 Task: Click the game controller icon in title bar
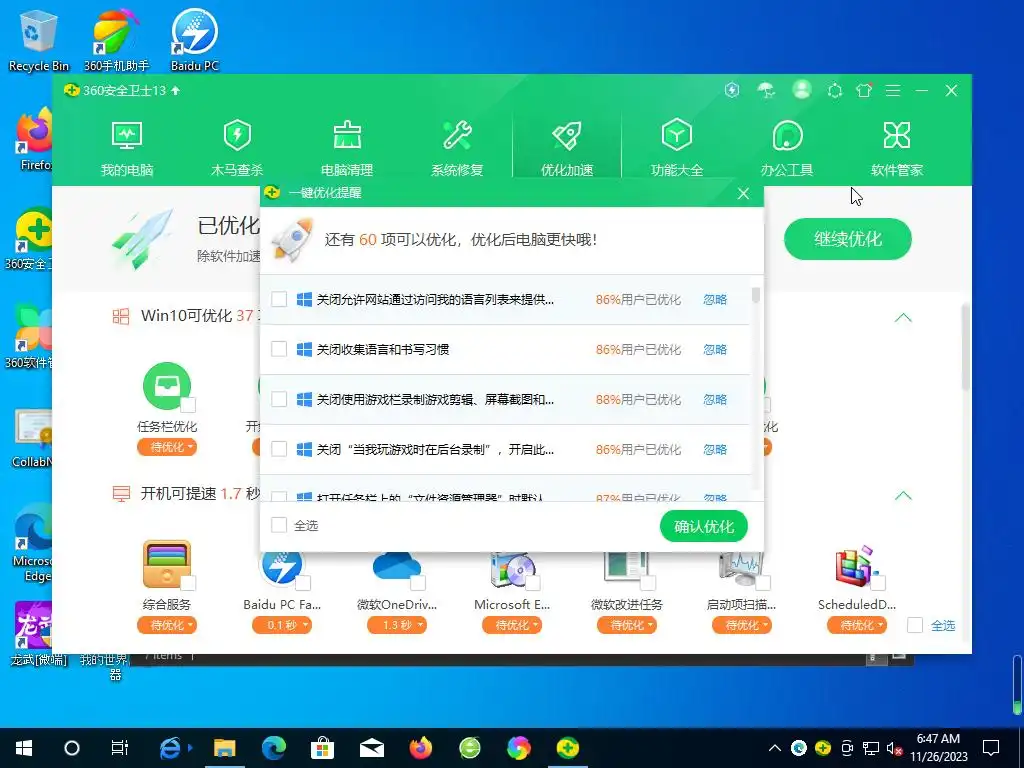[x=835, y=91]
